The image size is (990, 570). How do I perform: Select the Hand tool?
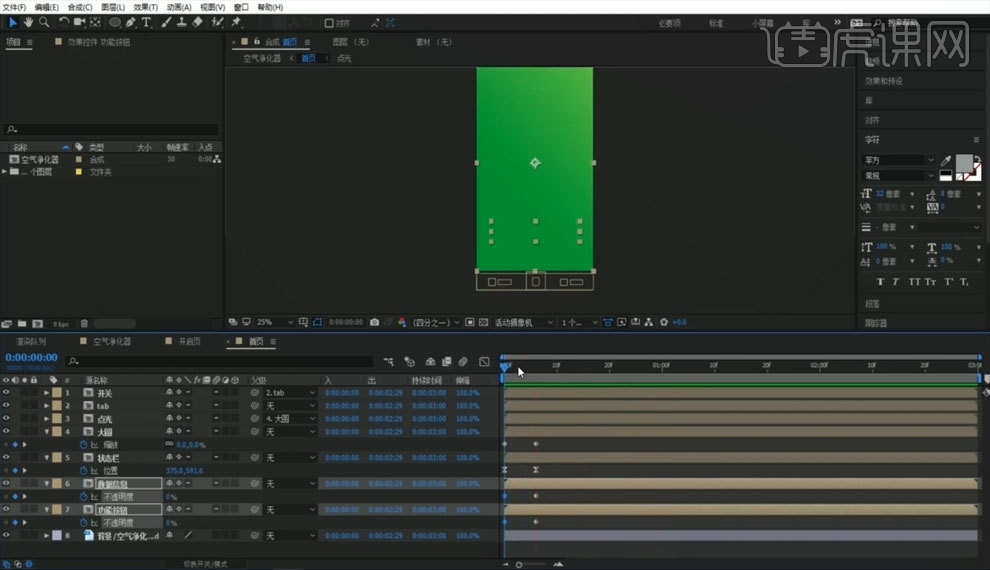pos(28,23)
